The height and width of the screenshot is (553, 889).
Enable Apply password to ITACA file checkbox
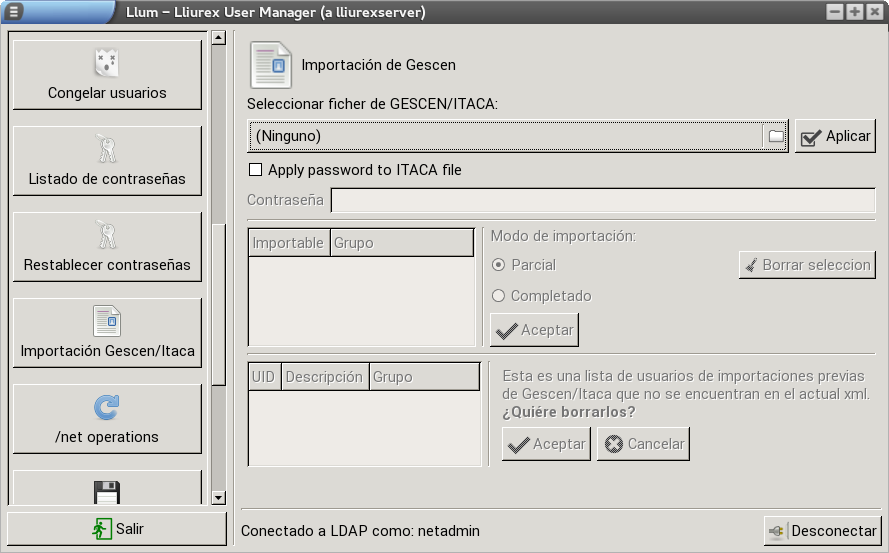[x=255, y=170]
